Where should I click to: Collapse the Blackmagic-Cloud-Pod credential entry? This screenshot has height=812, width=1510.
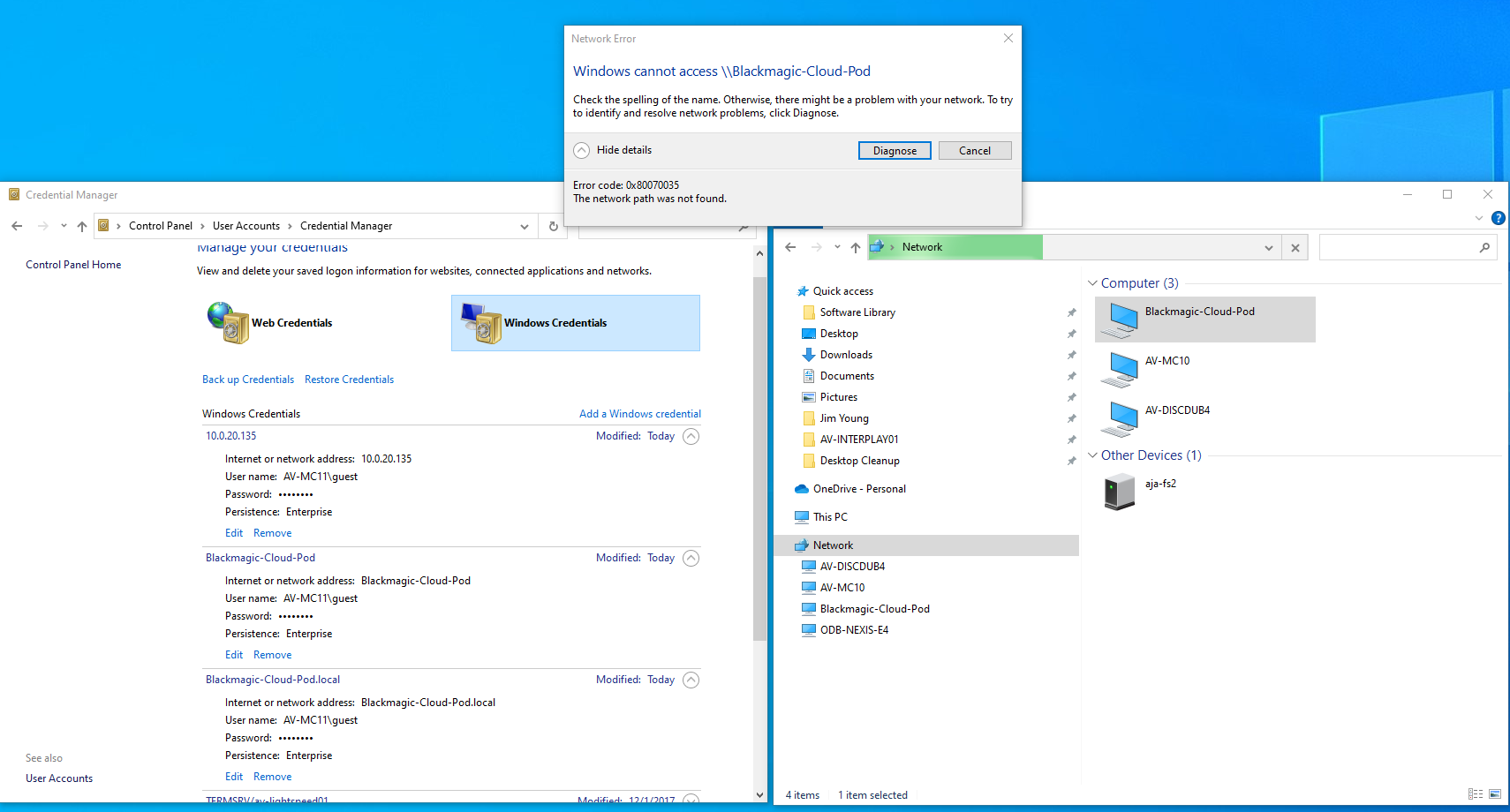tap(691, 558)
